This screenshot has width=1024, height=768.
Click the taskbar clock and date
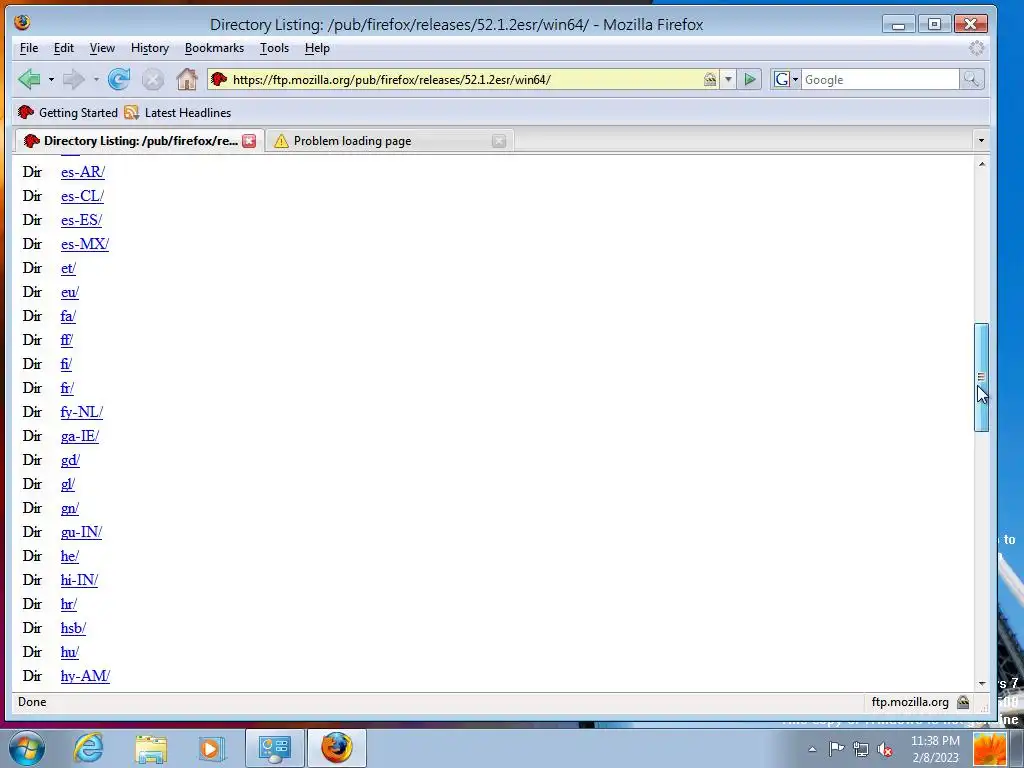(x=936, y=749)
